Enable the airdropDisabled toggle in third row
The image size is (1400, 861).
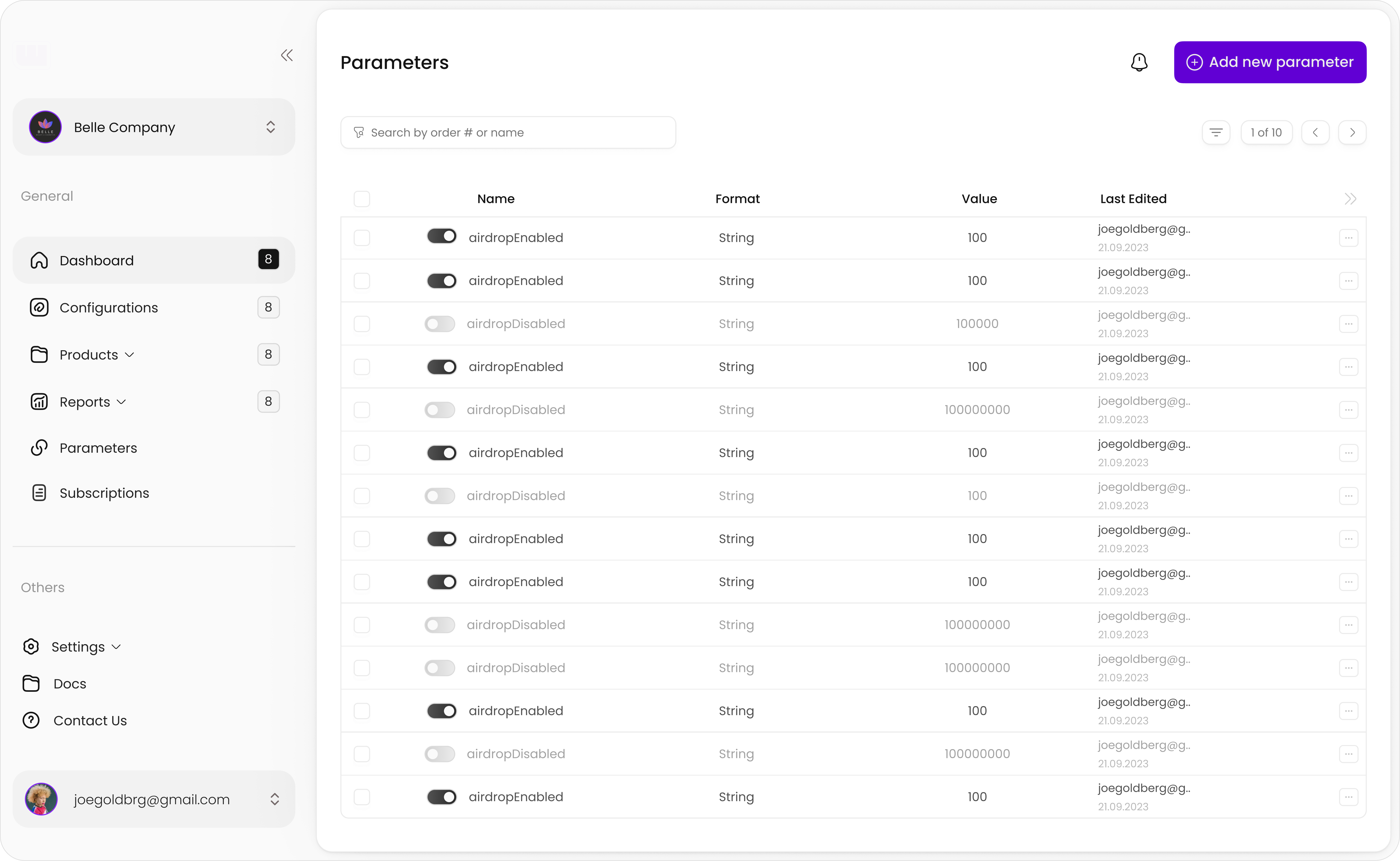pyautogui.click(x=439, y=323)
